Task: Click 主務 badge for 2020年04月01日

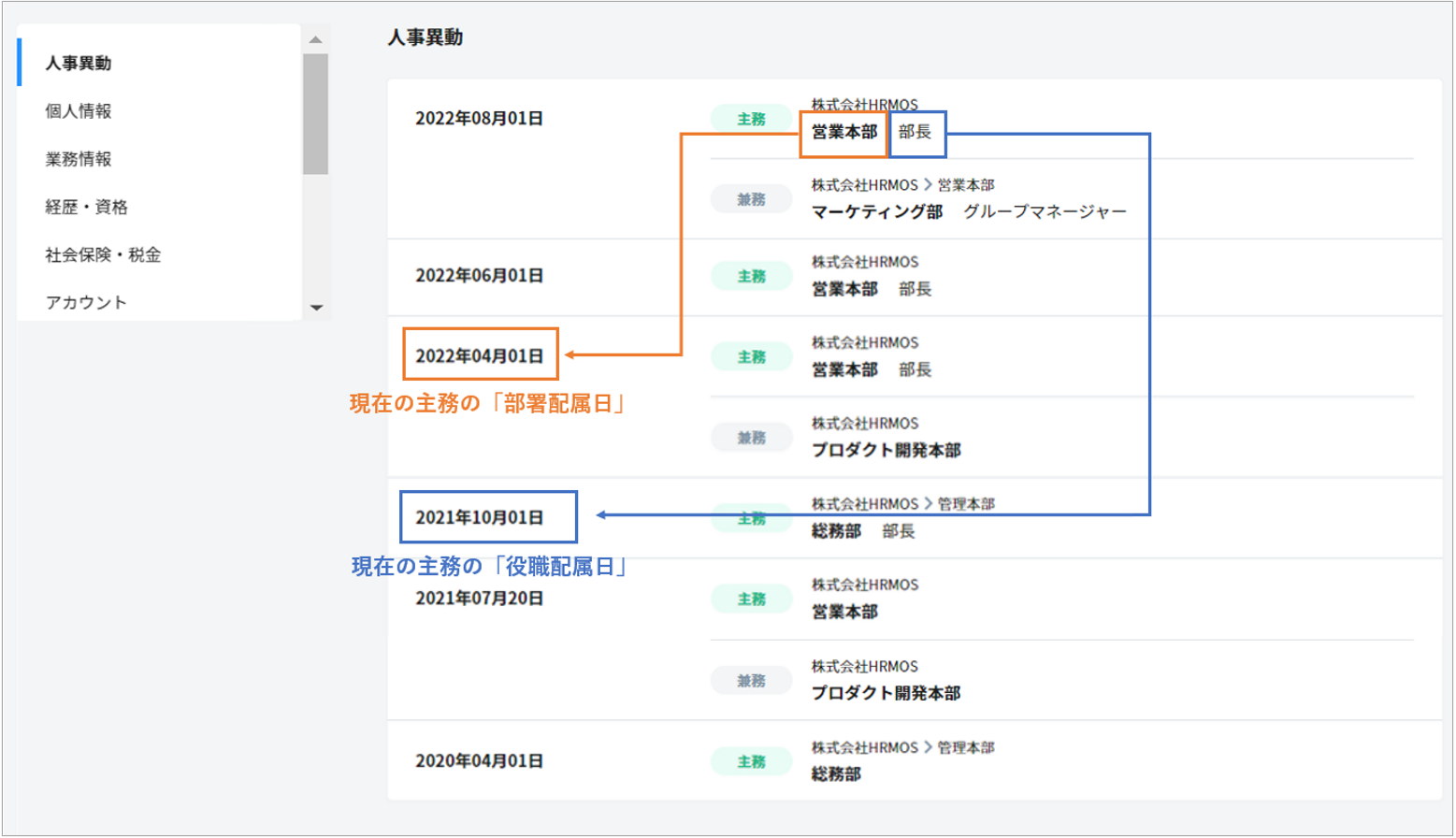Action: pyautogui.click(x=751, y=761)
